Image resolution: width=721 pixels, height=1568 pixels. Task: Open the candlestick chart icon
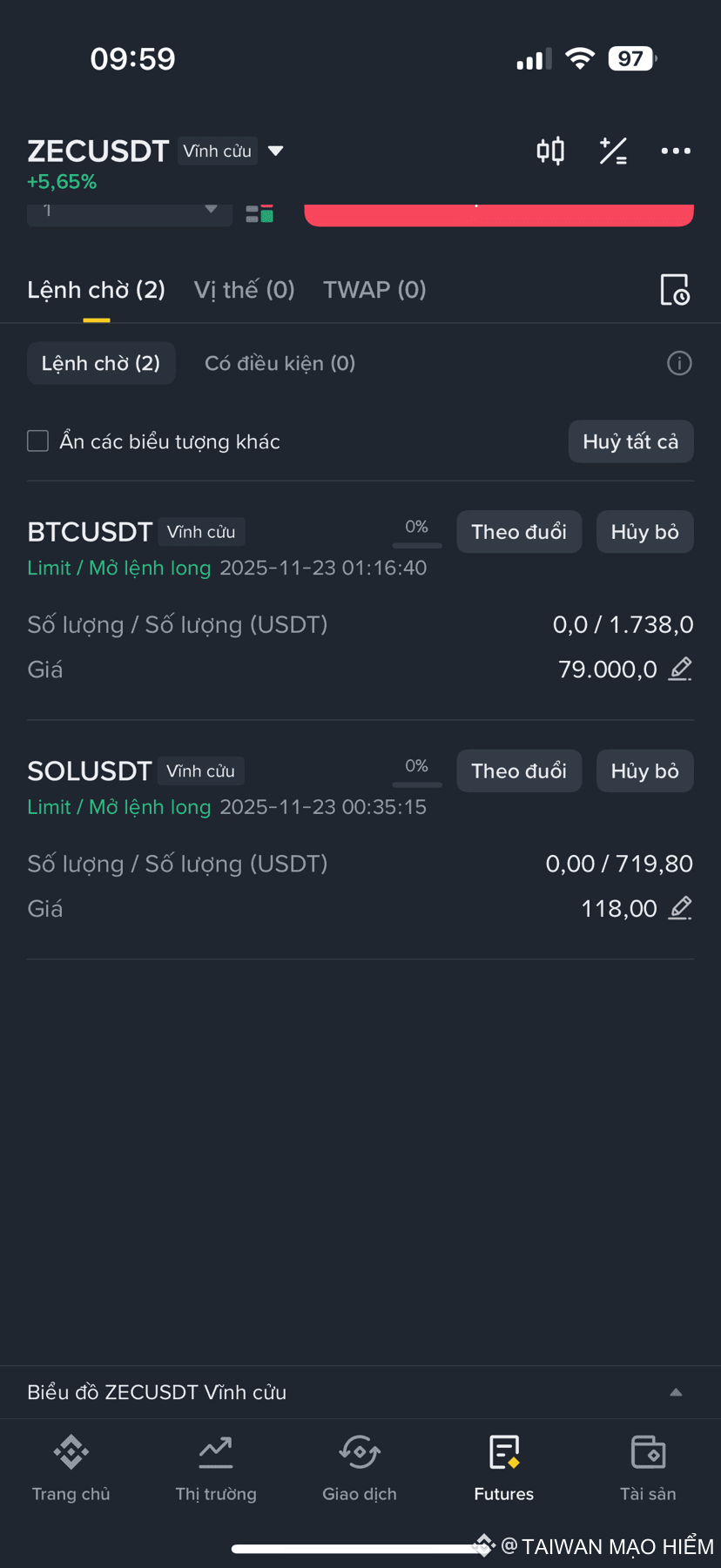coord(550,151)
